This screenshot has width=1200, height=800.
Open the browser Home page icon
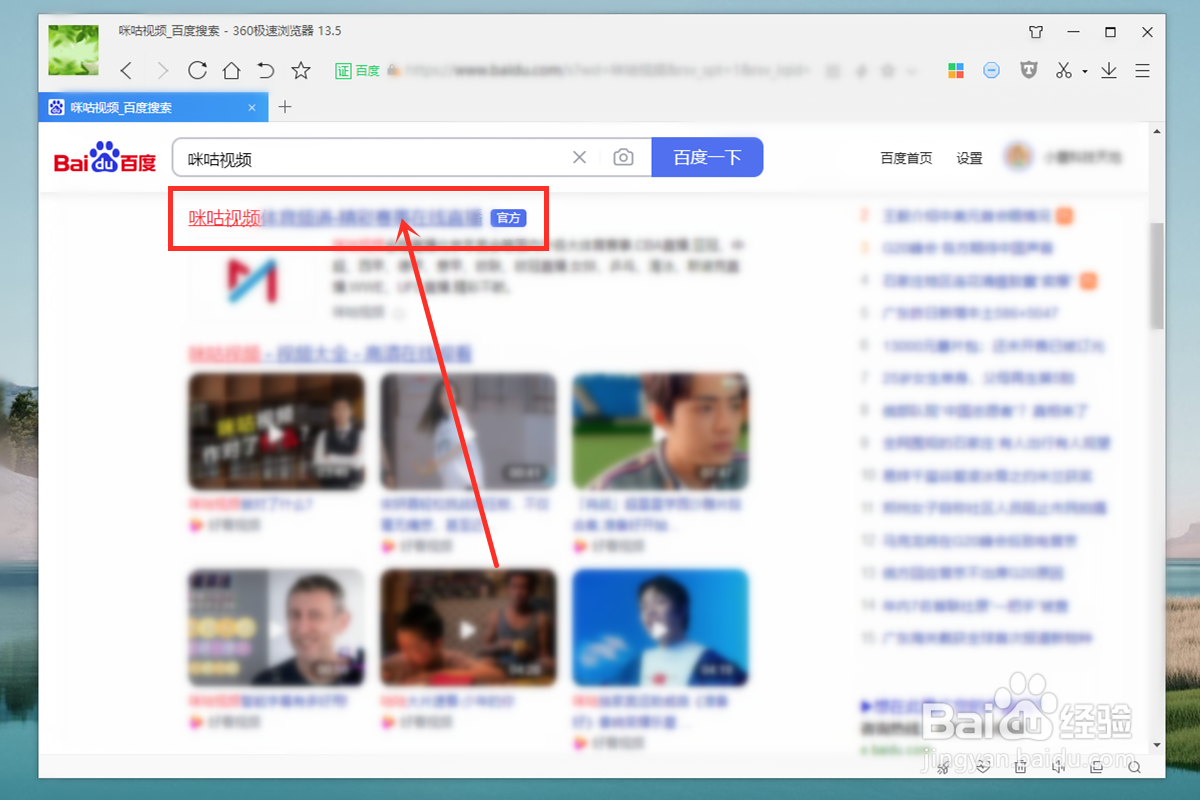click(x=231, y=70)
